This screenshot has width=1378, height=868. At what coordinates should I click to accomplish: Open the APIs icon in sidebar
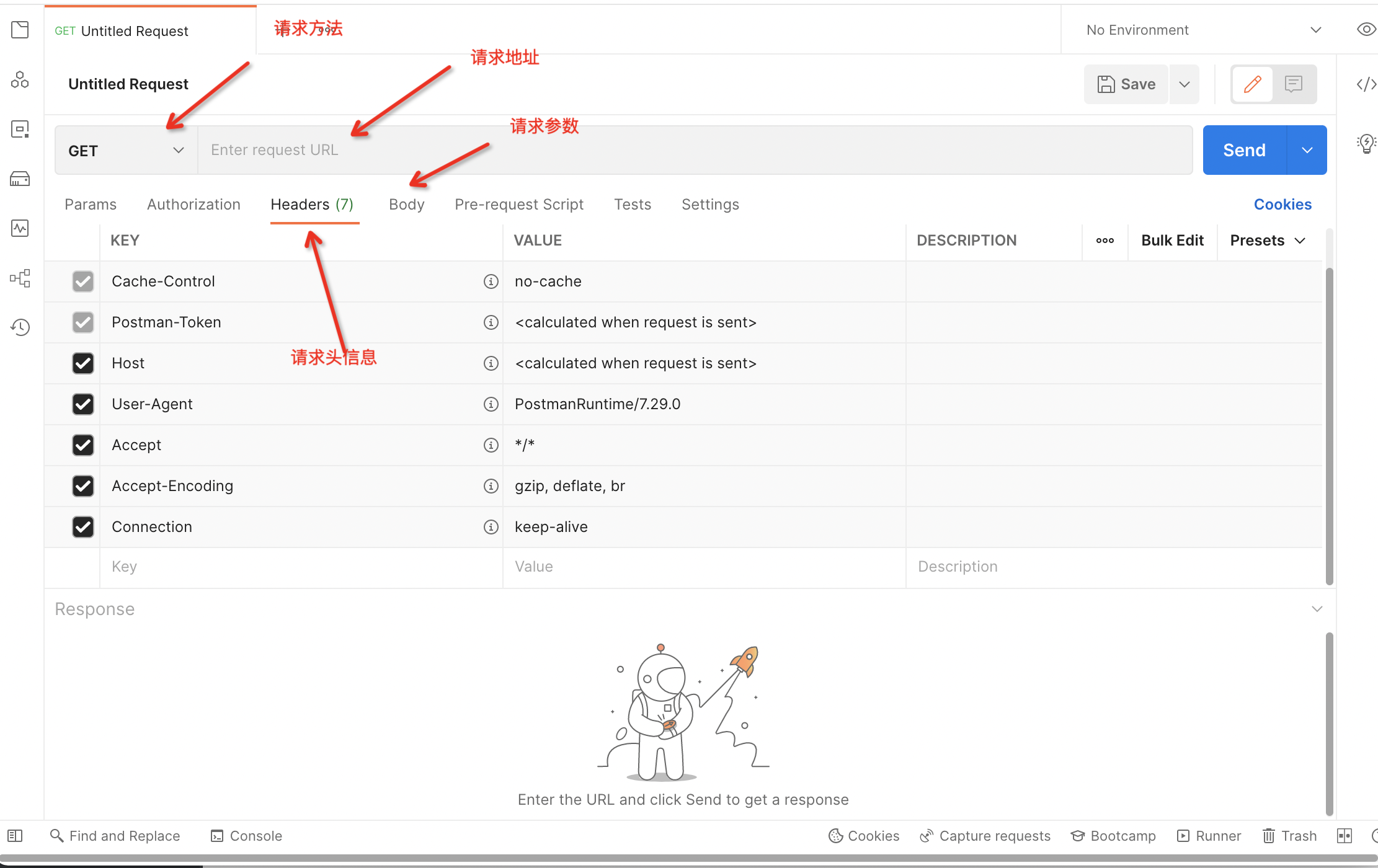[20, 80]
